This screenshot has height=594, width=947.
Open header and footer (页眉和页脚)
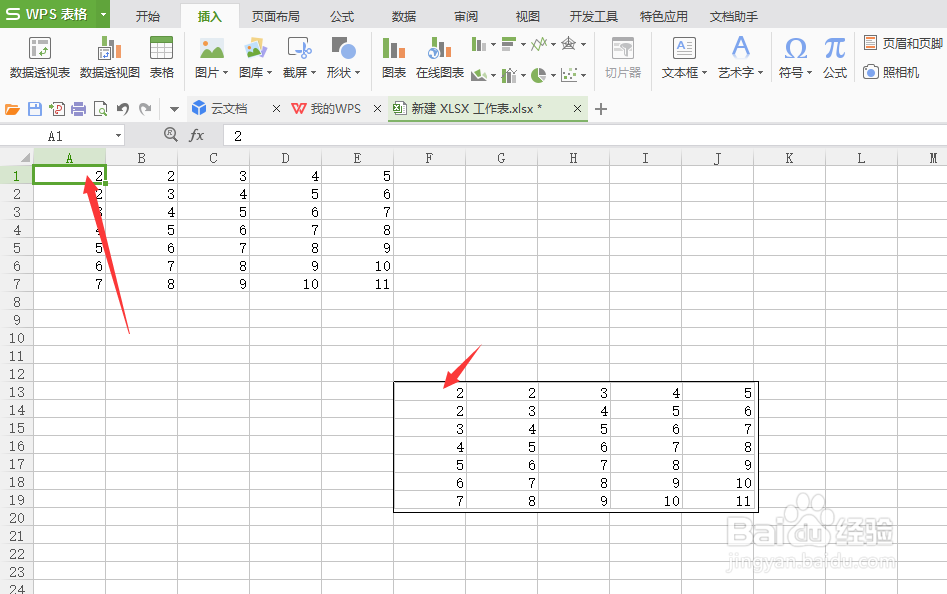(x=904, y=43)
